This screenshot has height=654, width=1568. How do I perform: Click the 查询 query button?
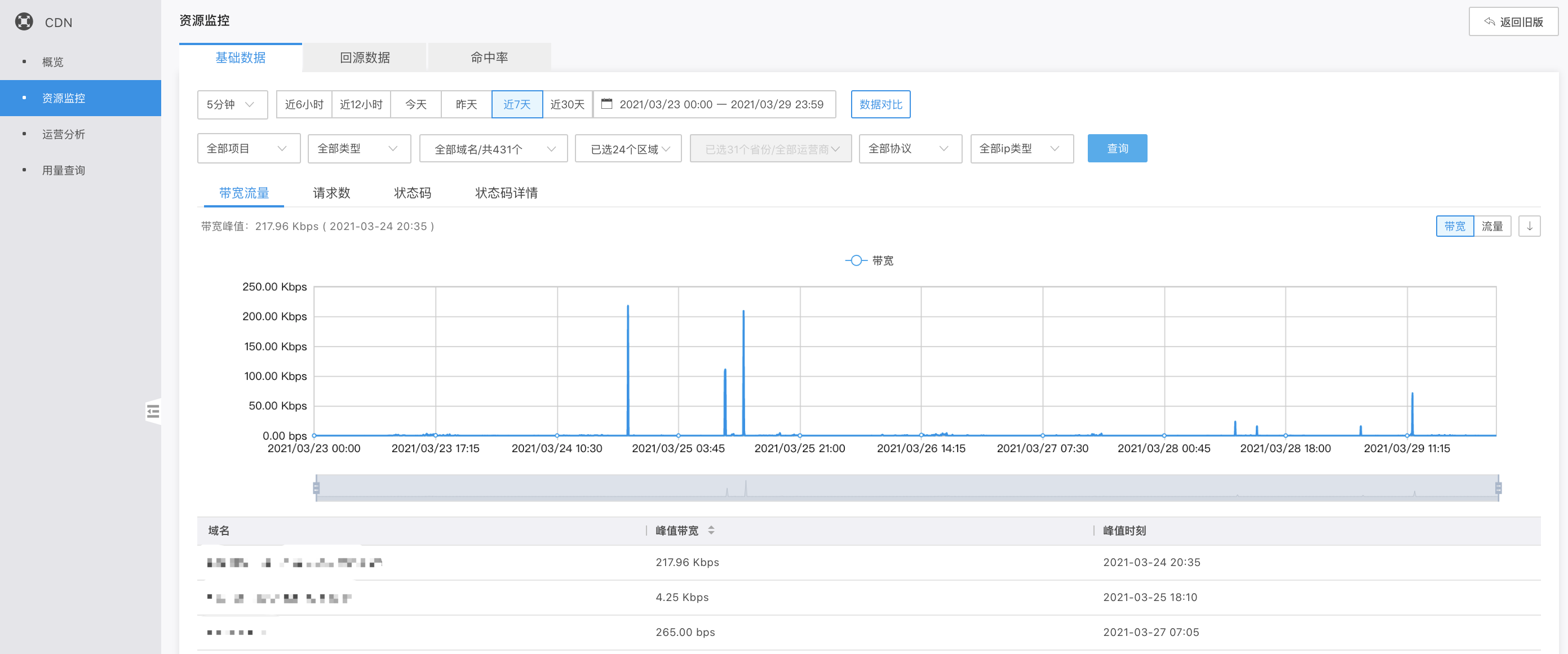pos(1117,149)
